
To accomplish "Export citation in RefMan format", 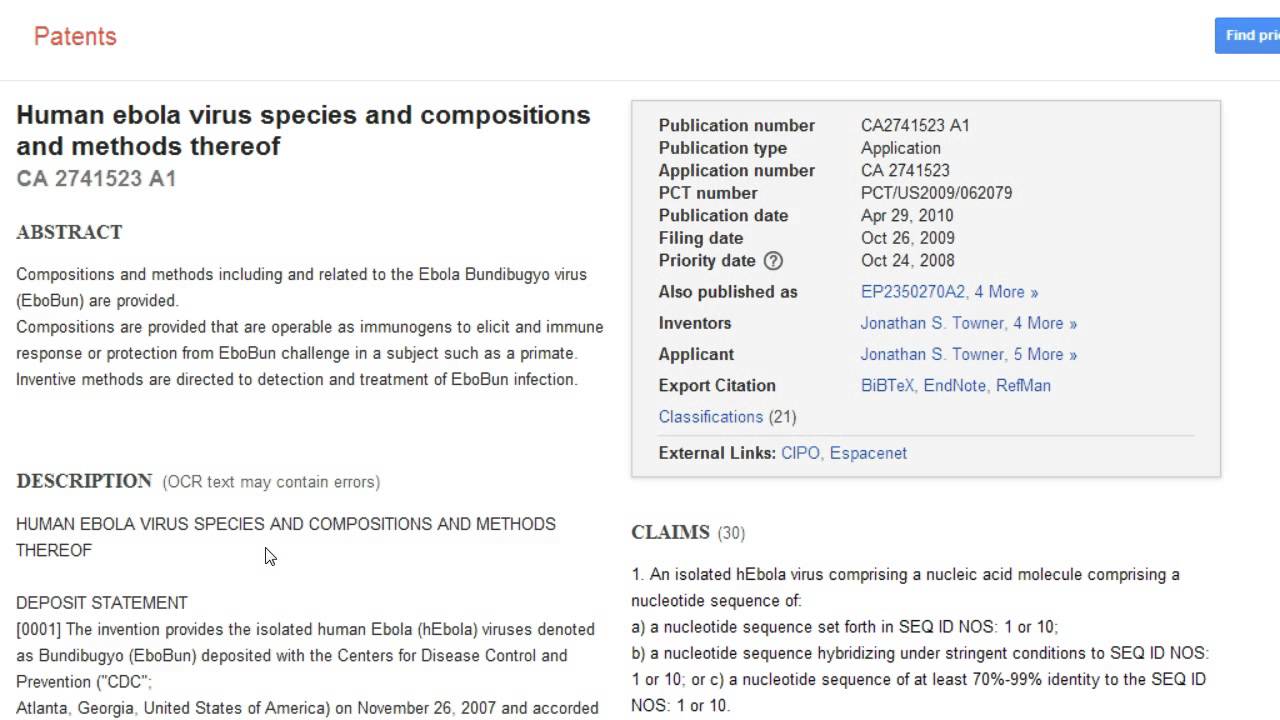I will pyautogui.click(x=1023, y=385).
